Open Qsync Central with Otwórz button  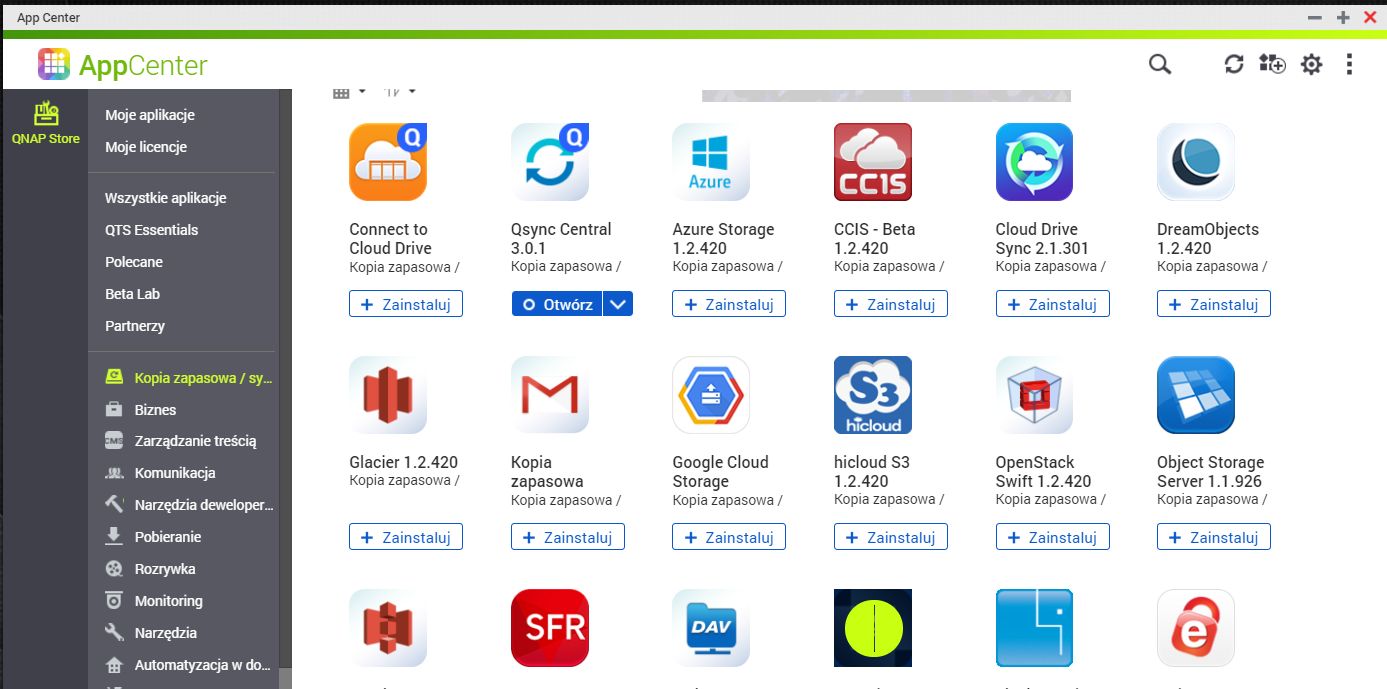pos(557,304)
